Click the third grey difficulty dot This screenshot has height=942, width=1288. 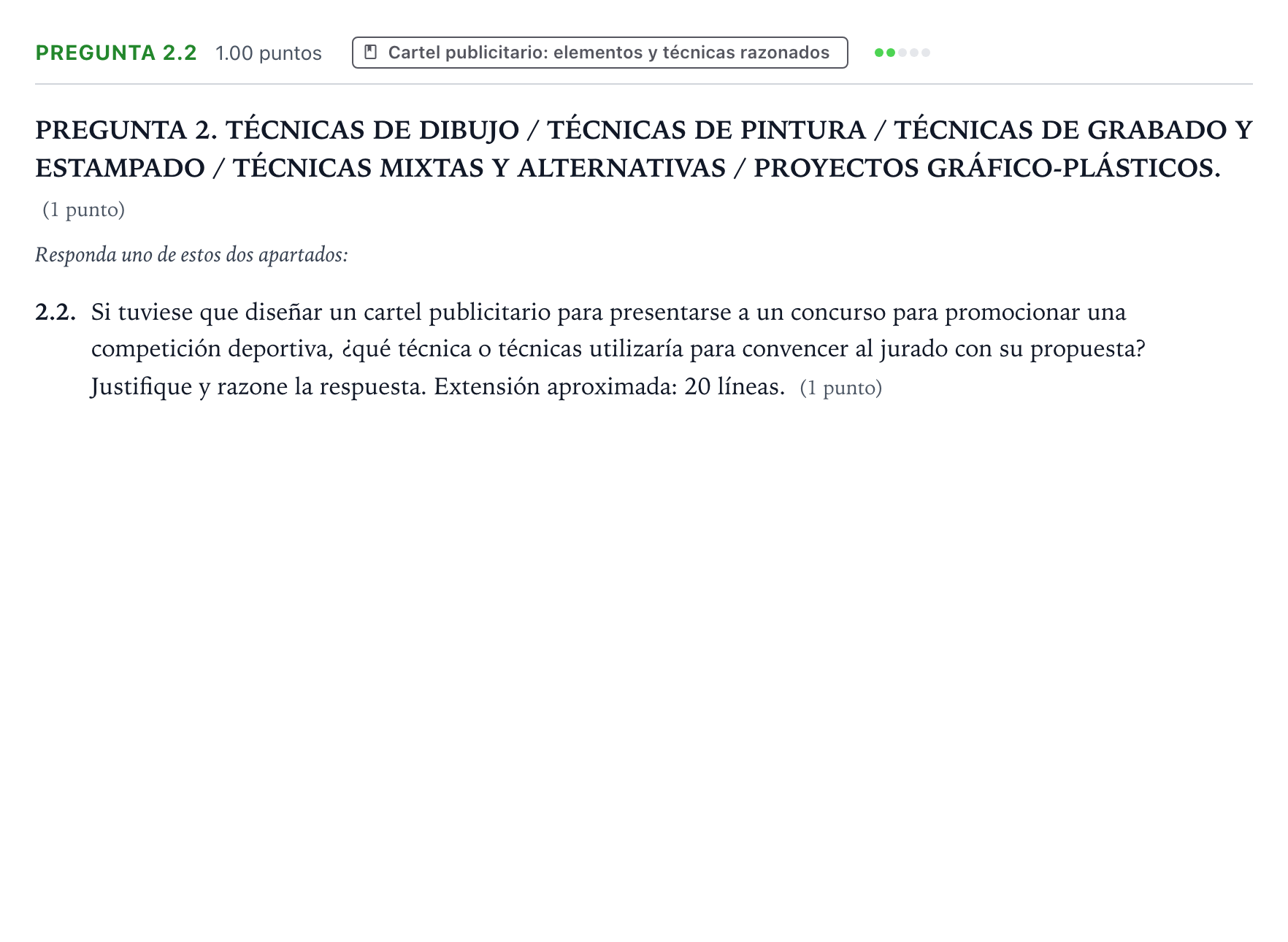coord(902,53)
